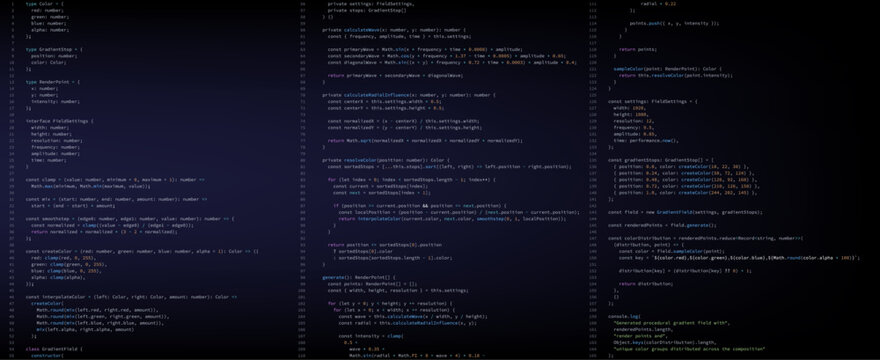Click the string 'Generated procedural gradient field with'
The width and height of the screenshot is (880, 360).
coord(671,323)
